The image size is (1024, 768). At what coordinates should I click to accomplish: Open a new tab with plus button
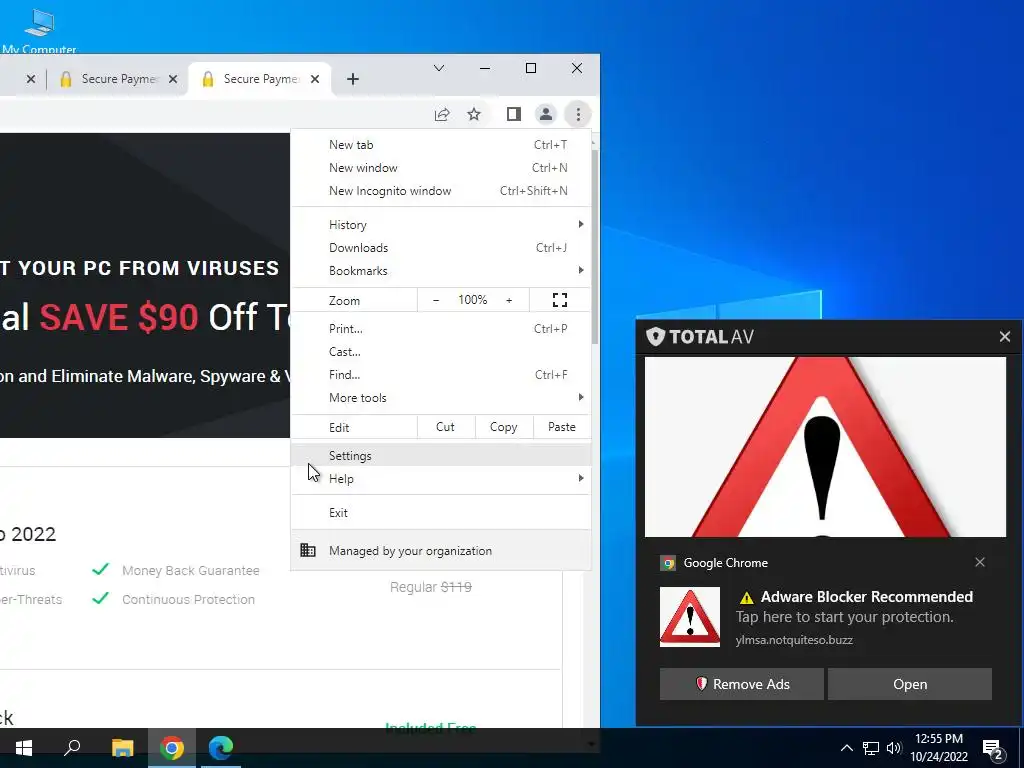[x=353, y=79]
